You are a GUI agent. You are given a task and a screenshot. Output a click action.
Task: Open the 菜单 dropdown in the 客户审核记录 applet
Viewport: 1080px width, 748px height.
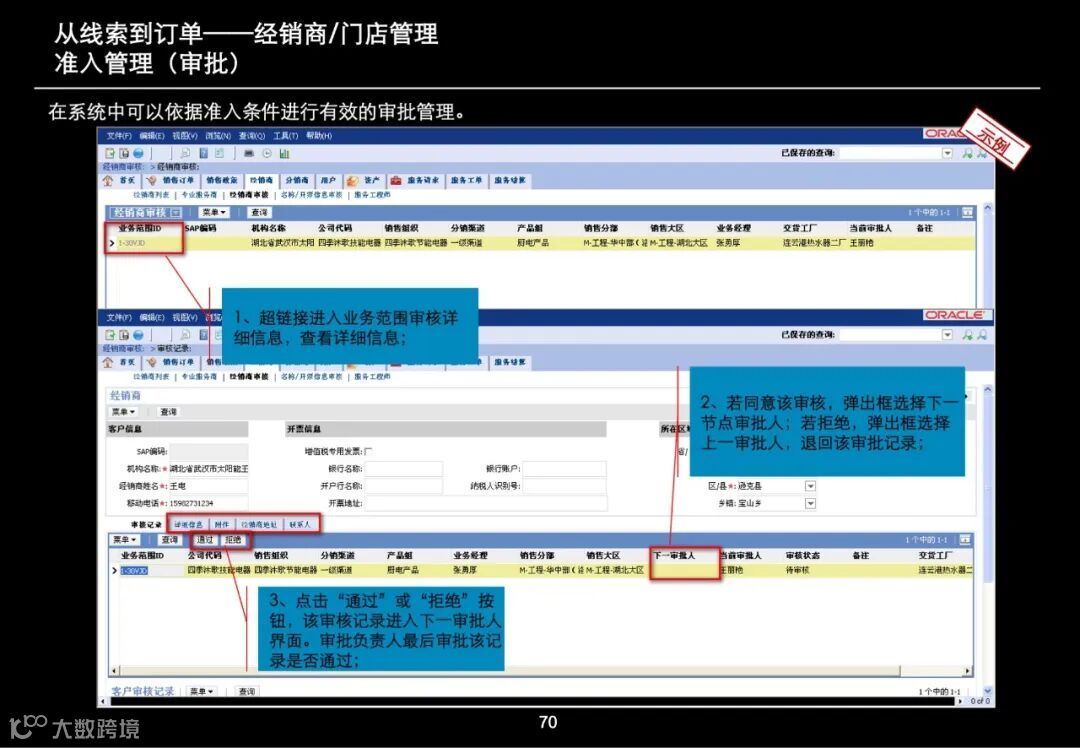[202, 692]
